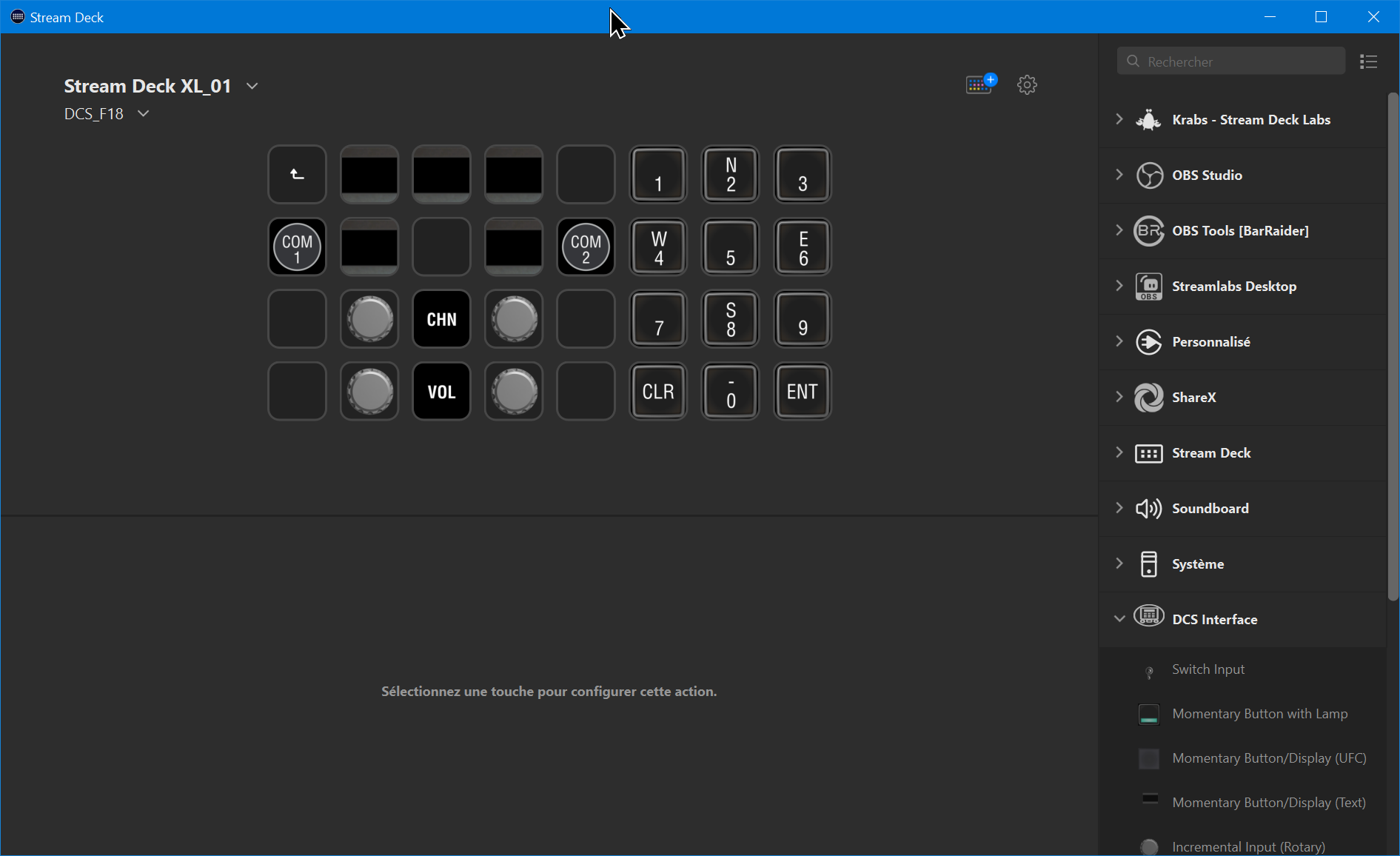Open the Stream Deck XL_01 device dropdown
This screenshot has width=1400, height=856.
click(252, 86)
